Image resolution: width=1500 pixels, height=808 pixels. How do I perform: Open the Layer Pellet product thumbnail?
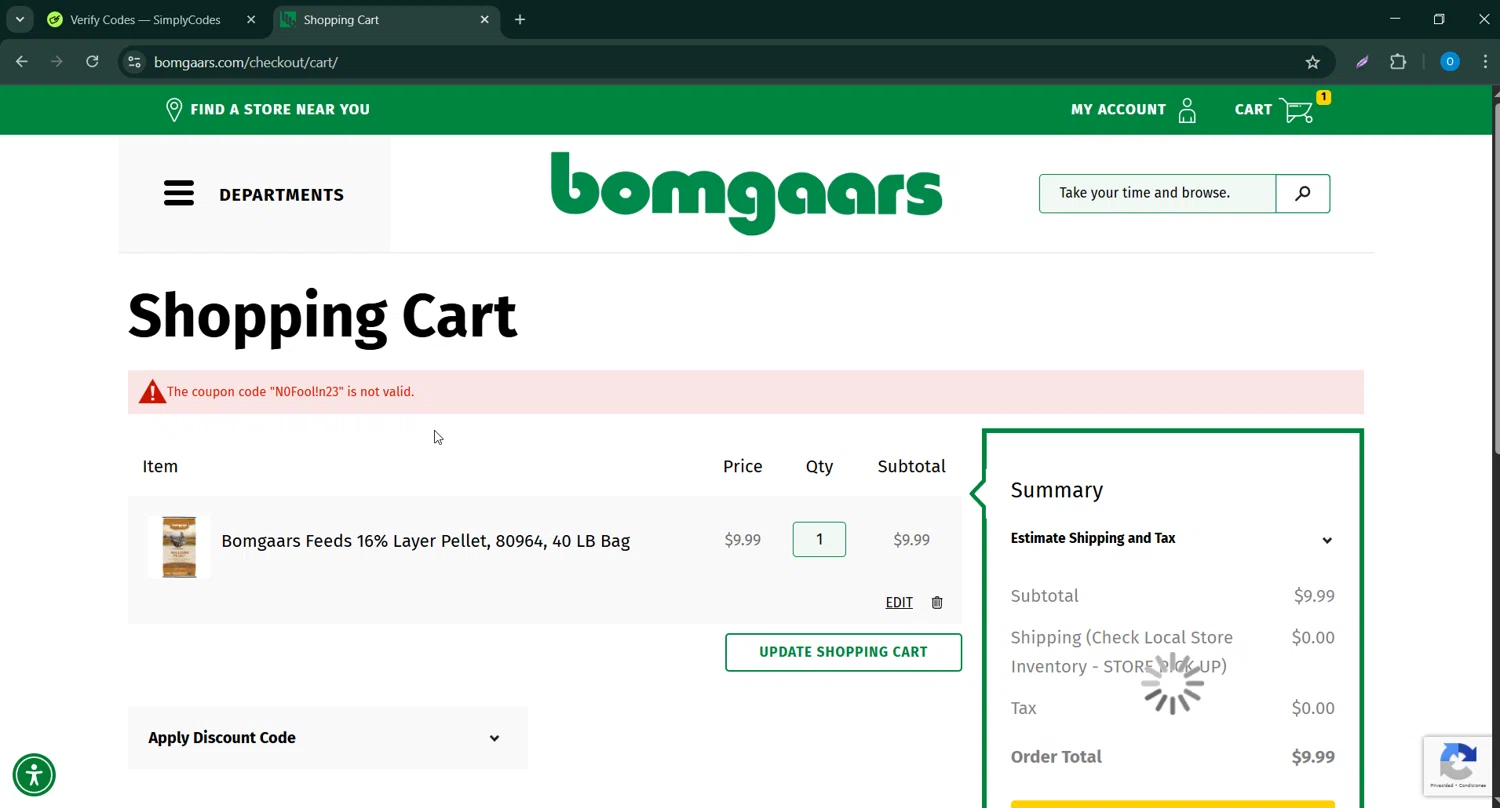[179, 547]
